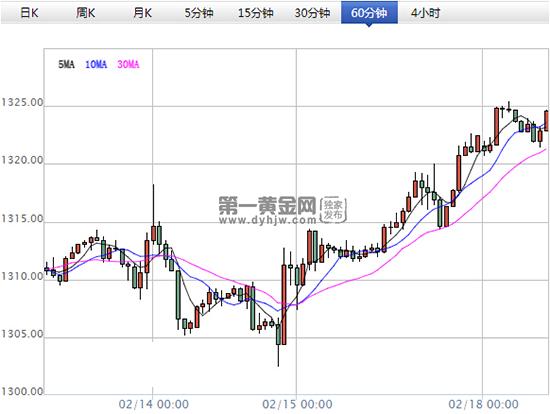Screen dimensions: 550x414
Task: Click the 02/15 00:00 date label
Action: point(297,404)
